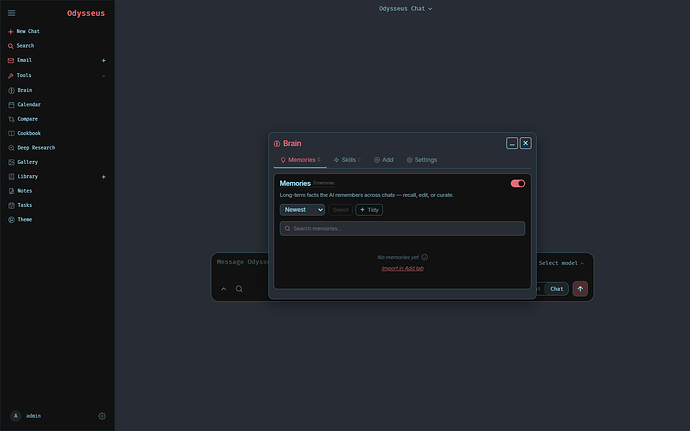The width and height of the screenshot is (690, 431).
Task: Focus the Message Odysseus input box
Action: (x=242, y=262)
